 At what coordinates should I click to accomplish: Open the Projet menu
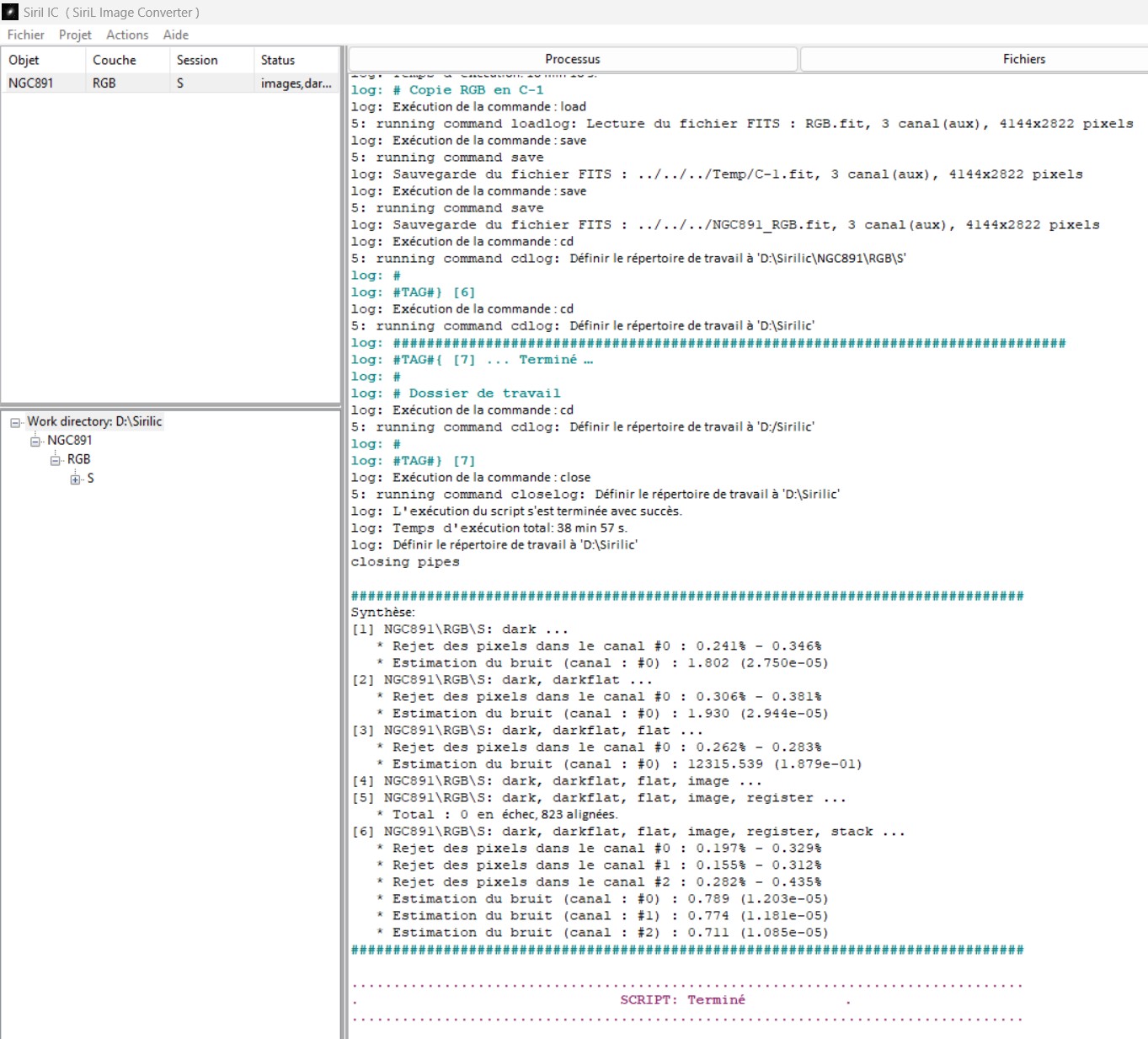75,35
